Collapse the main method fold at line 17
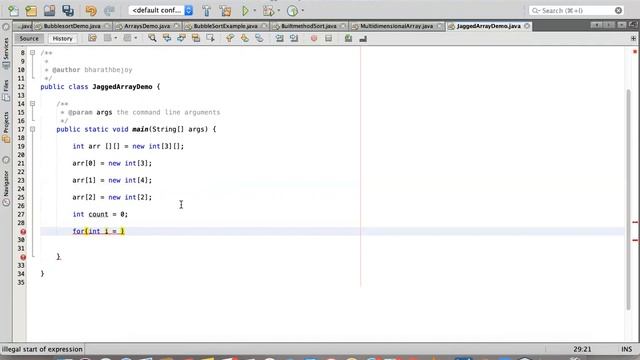The image size is (640, 360). 33,129
